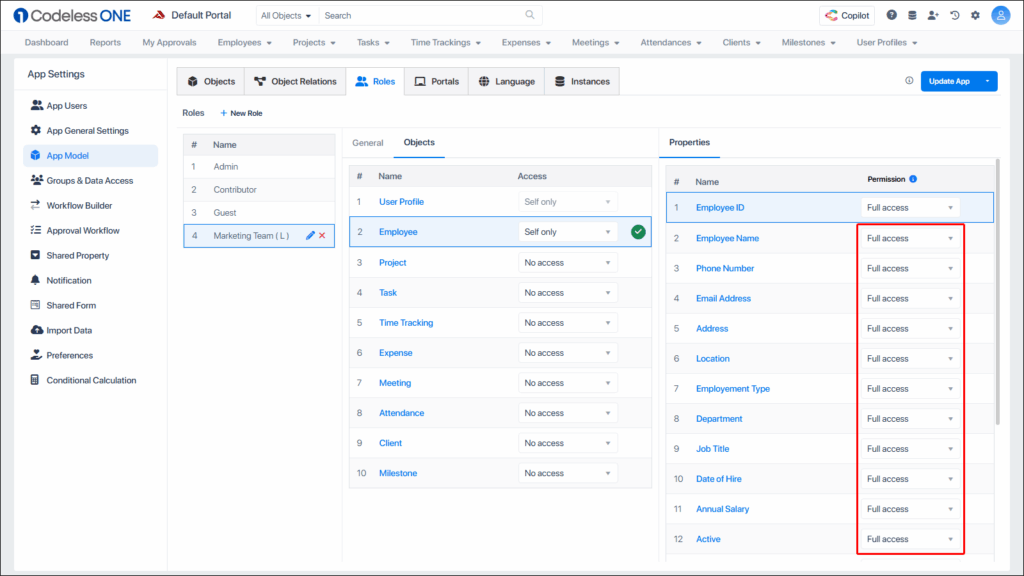Open the user account avatar
The image size is (1024, 576).
[x=1000, y=15]
